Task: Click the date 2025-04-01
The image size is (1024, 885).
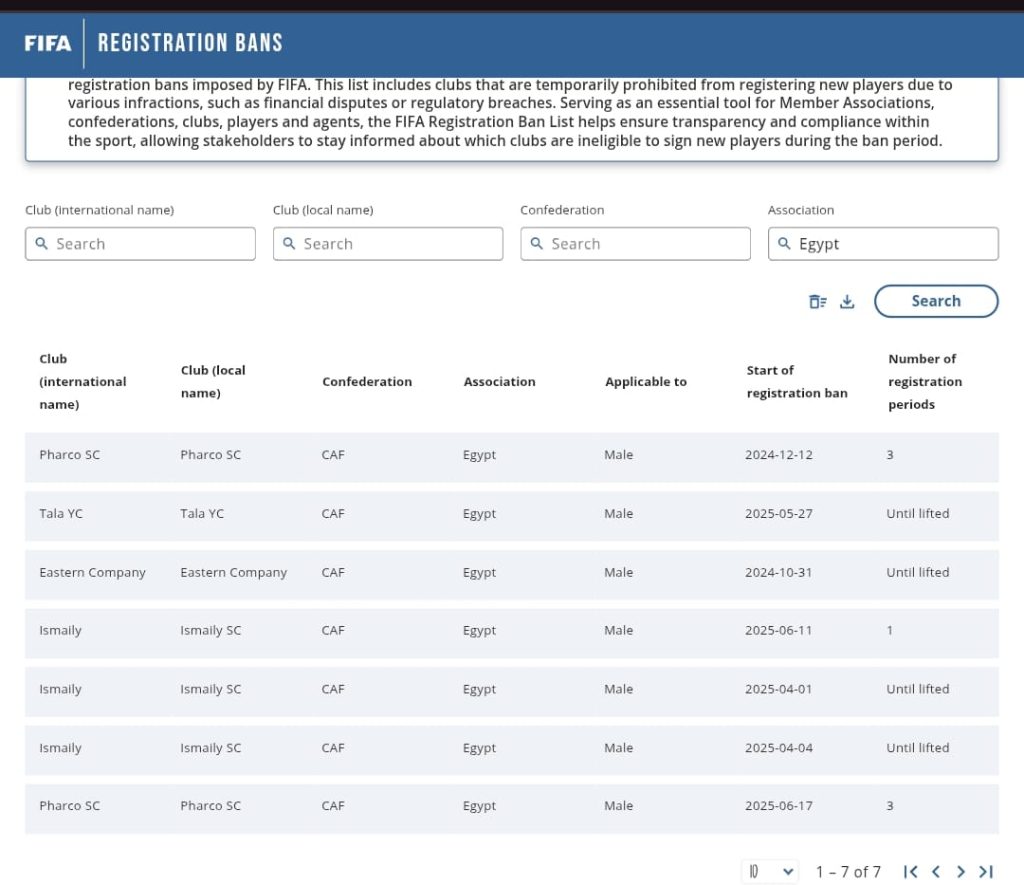Action: (x=778, y=689)
